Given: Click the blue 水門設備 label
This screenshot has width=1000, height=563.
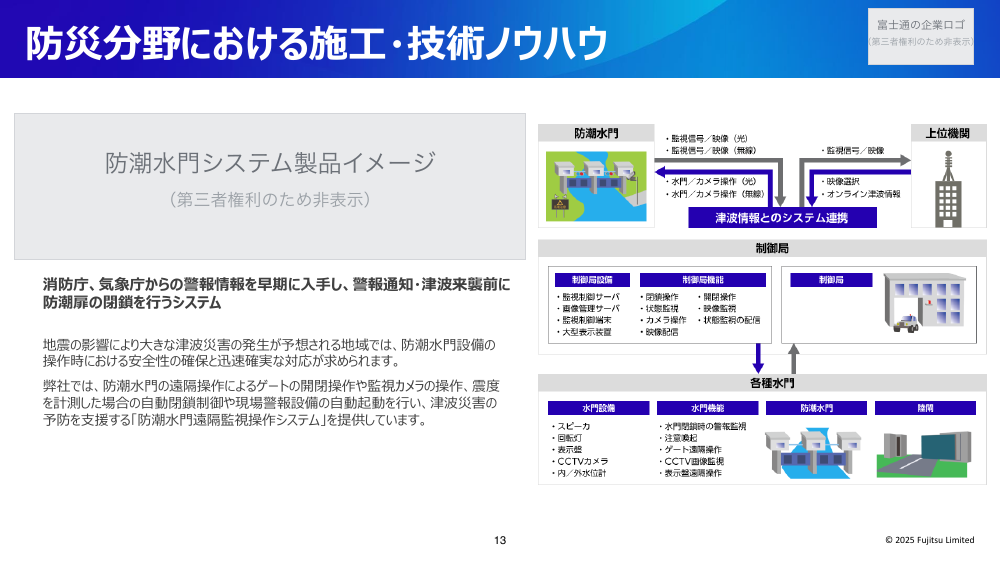Looking at the screenshot, I should [598, 408].
